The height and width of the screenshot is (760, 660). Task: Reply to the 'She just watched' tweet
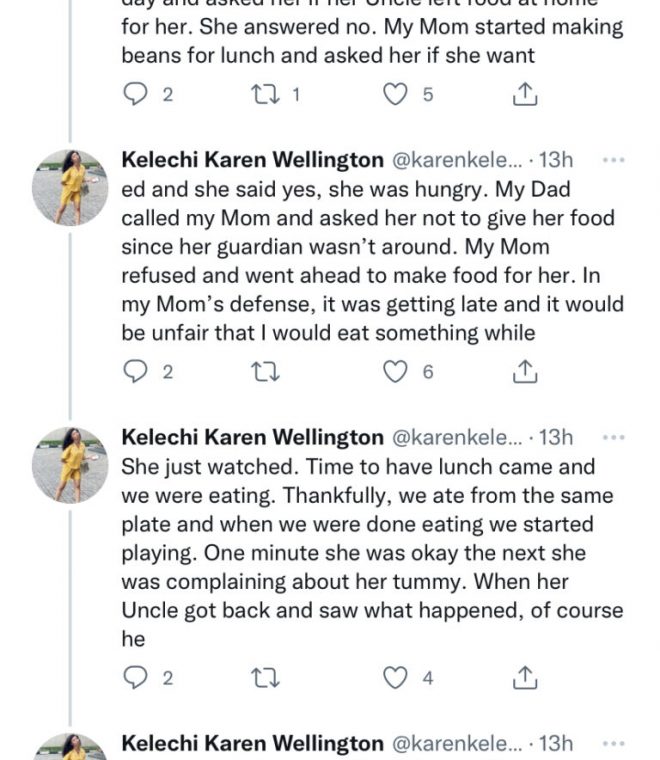(135, 678)
